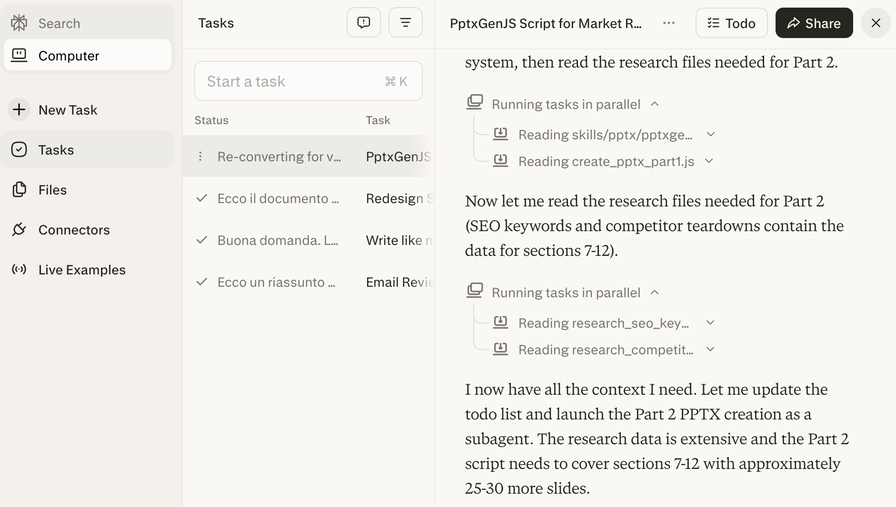Open Files section in sidebar
This screenshot has height=507, width=896.
point(52,190)
